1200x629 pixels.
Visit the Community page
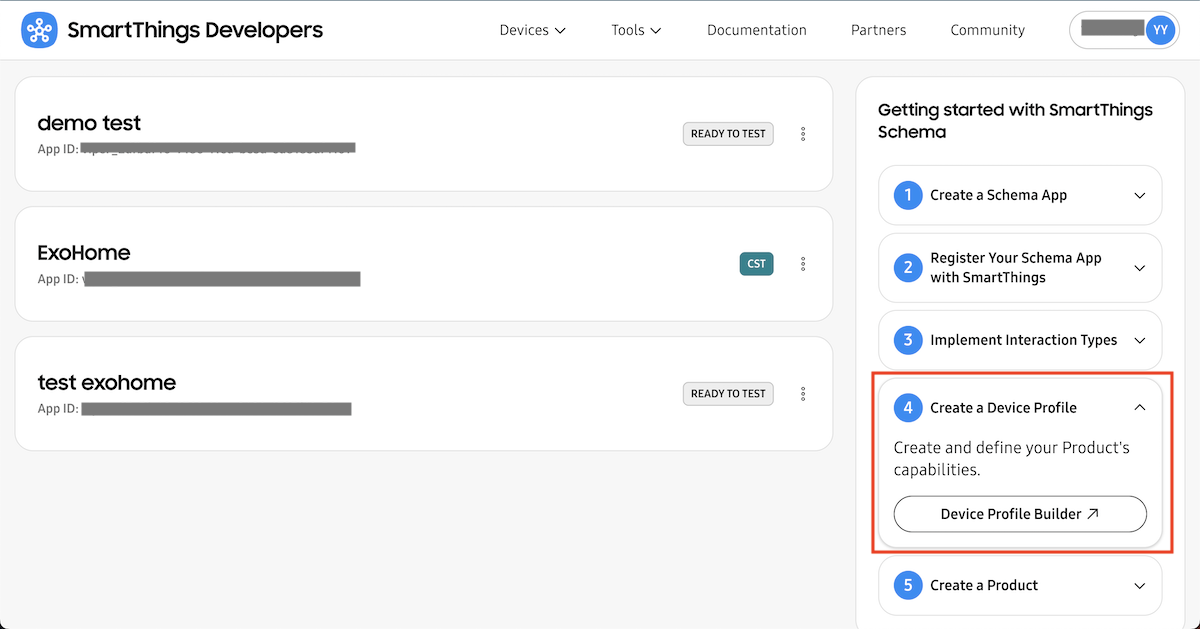point(988,30)
